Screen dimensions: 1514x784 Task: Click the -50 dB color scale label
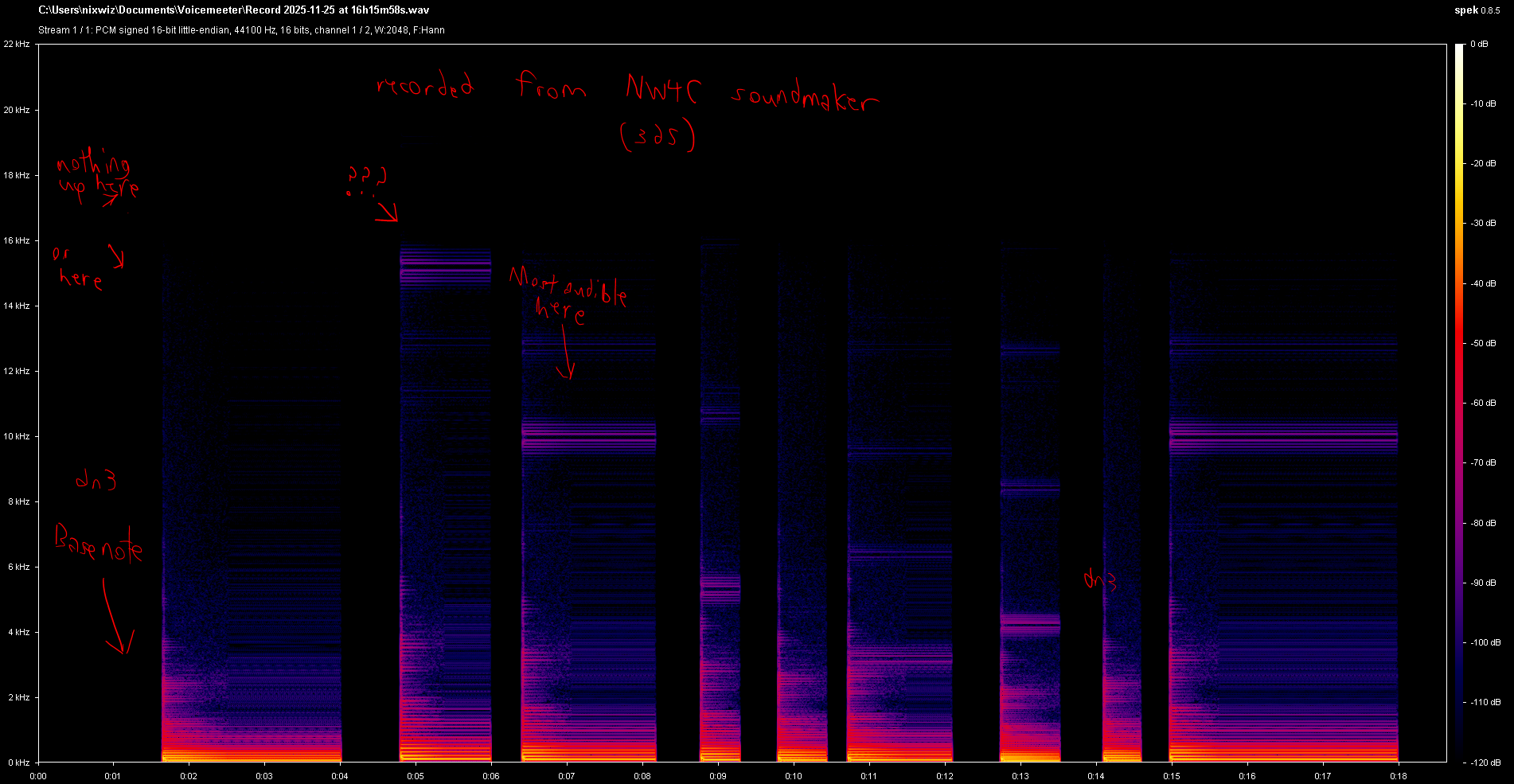[x=1482, y=343]
